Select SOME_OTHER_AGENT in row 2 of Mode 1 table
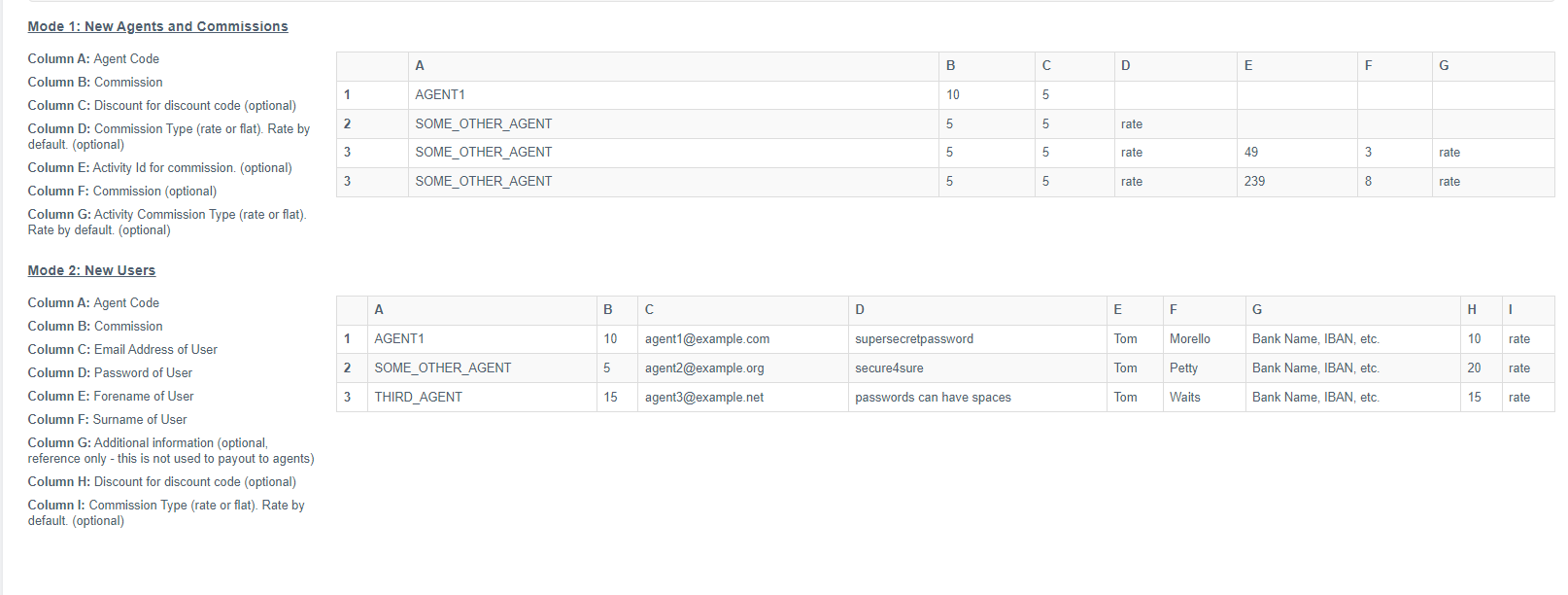This screenshot has height=595, width=1568. pos(673,124)
